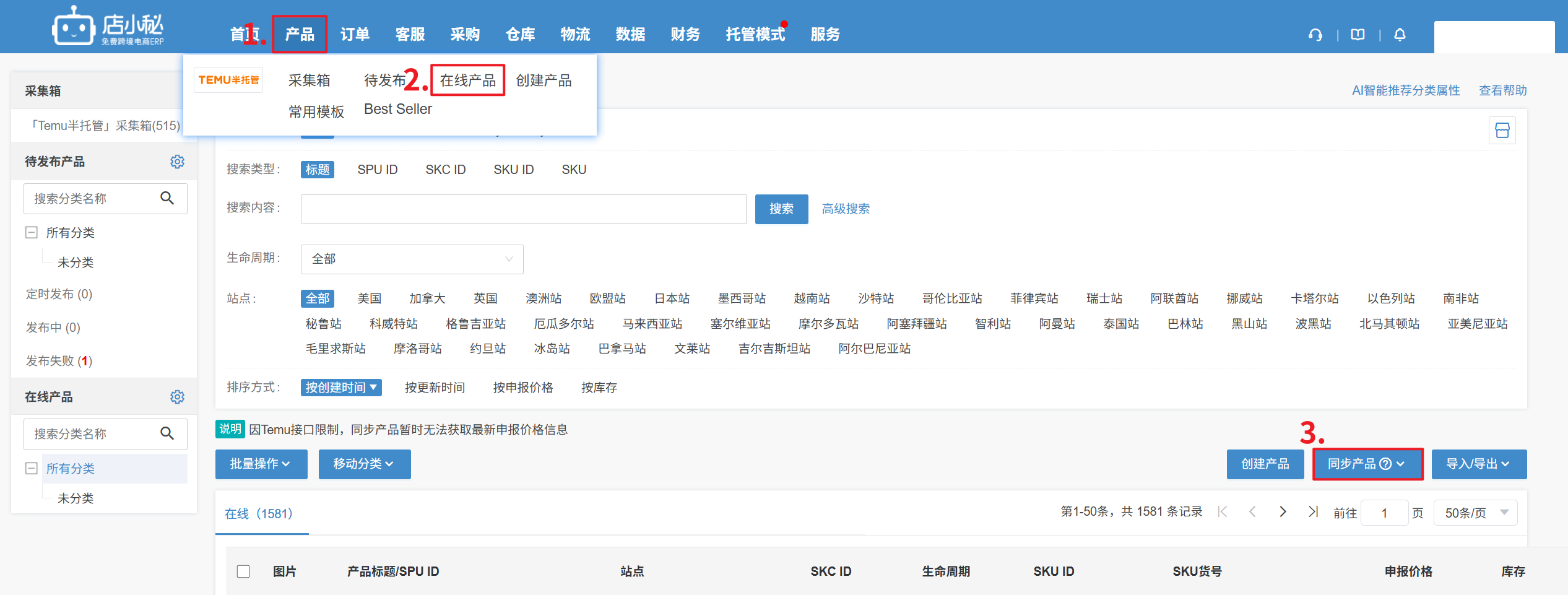This screenshot has width=1568, height=595.
Task: Collapse 所有分类 tree under 待发布产品
Action: [x=32, y=233]
